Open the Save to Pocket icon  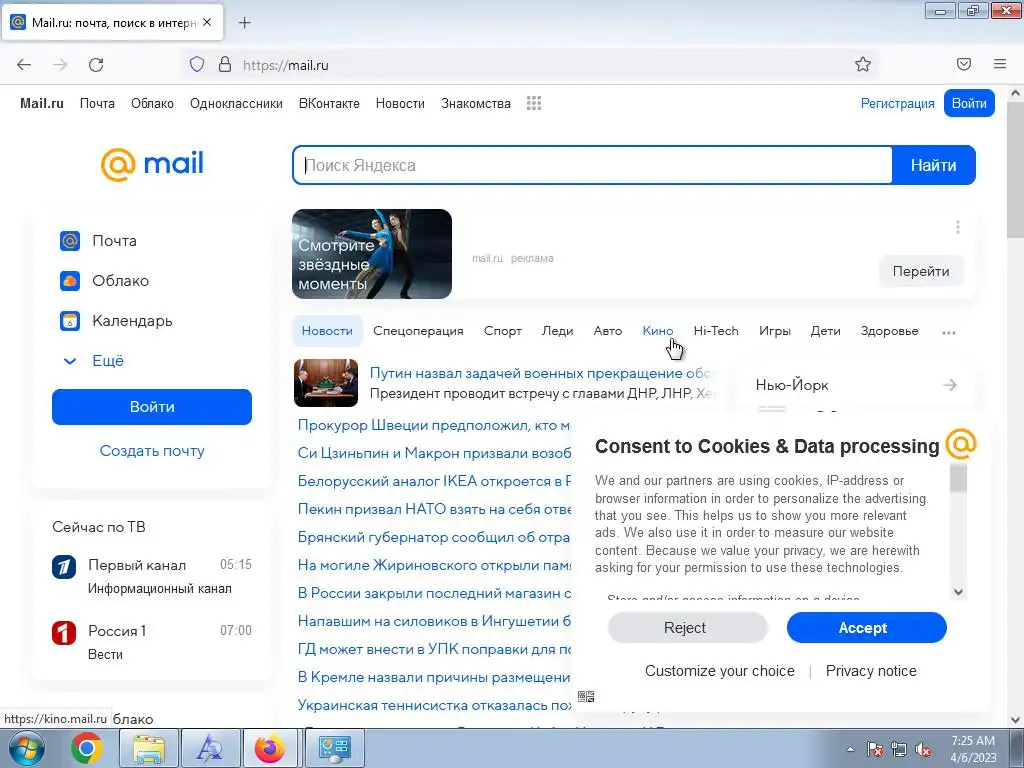[x=963, y=64]
